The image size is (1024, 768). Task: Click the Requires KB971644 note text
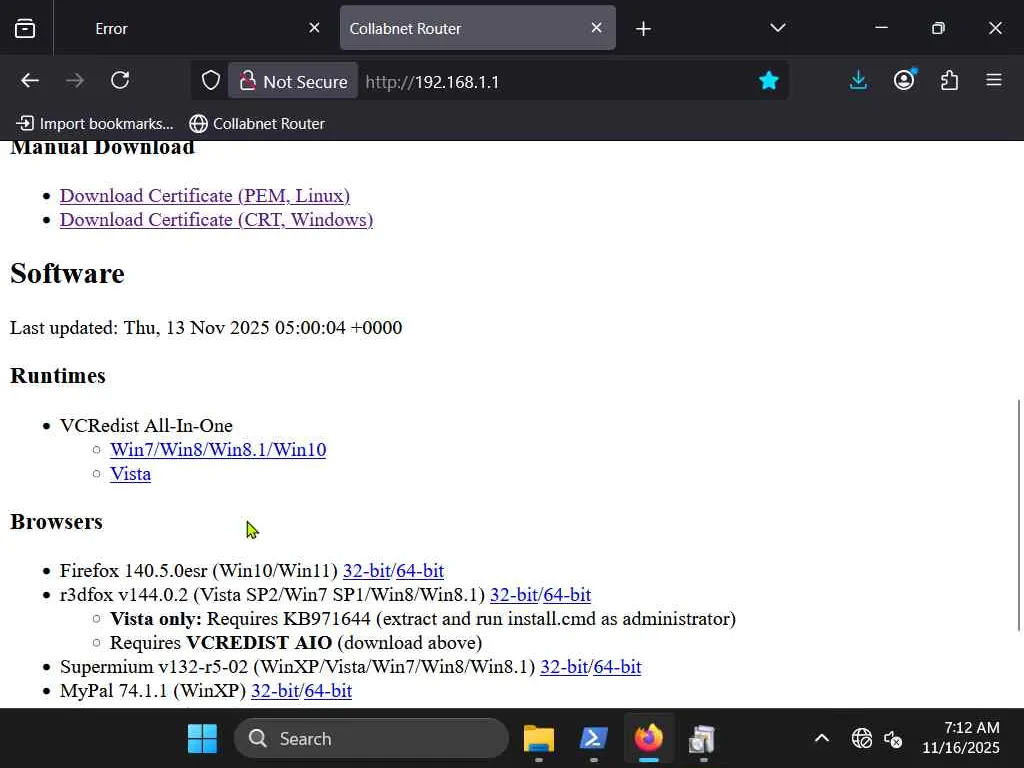[423, 618]
